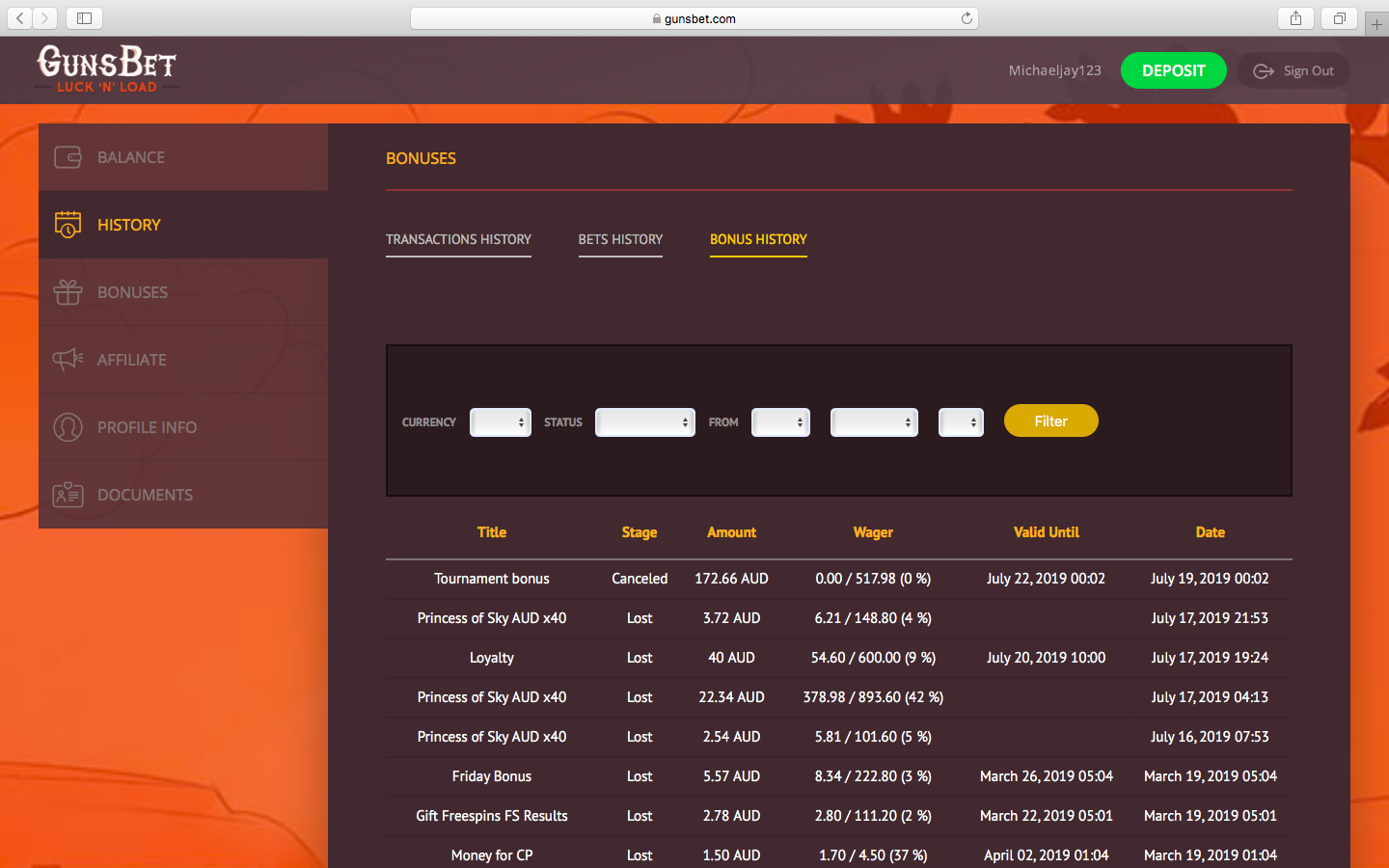Click the July 16, 2019 07:53 date
Screen dimensions: 1389x868
coord(1211,737)
